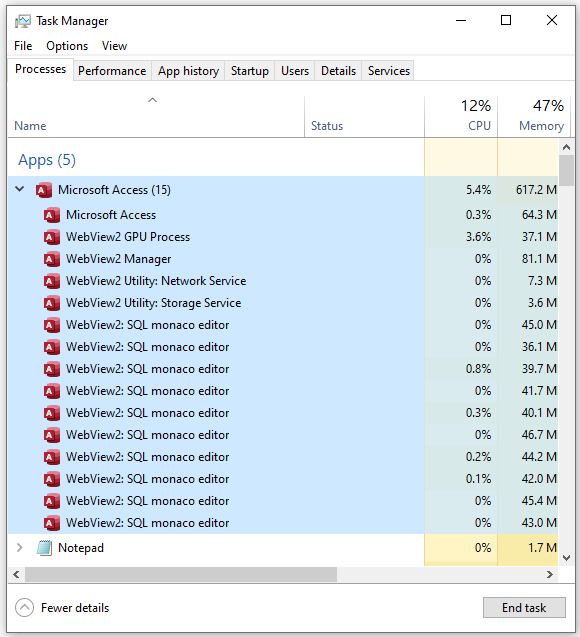580x637 pixels.
Task: Click Notepad's 1.7 M memory value
Action: [x=542, y=548]
